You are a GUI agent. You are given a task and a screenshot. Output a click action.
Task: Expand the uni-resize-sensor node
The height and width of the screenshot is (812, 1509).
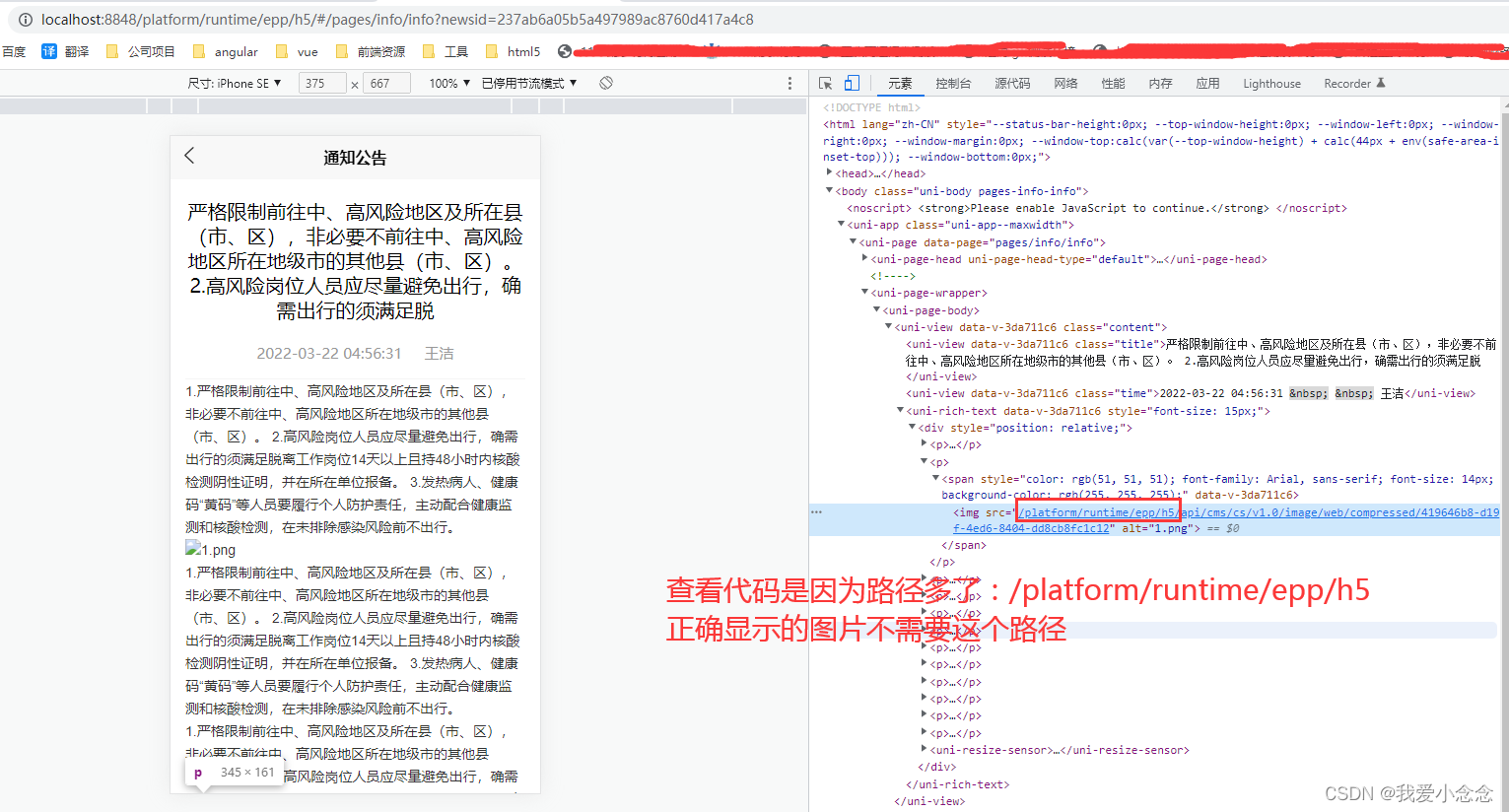pos(924,750)
